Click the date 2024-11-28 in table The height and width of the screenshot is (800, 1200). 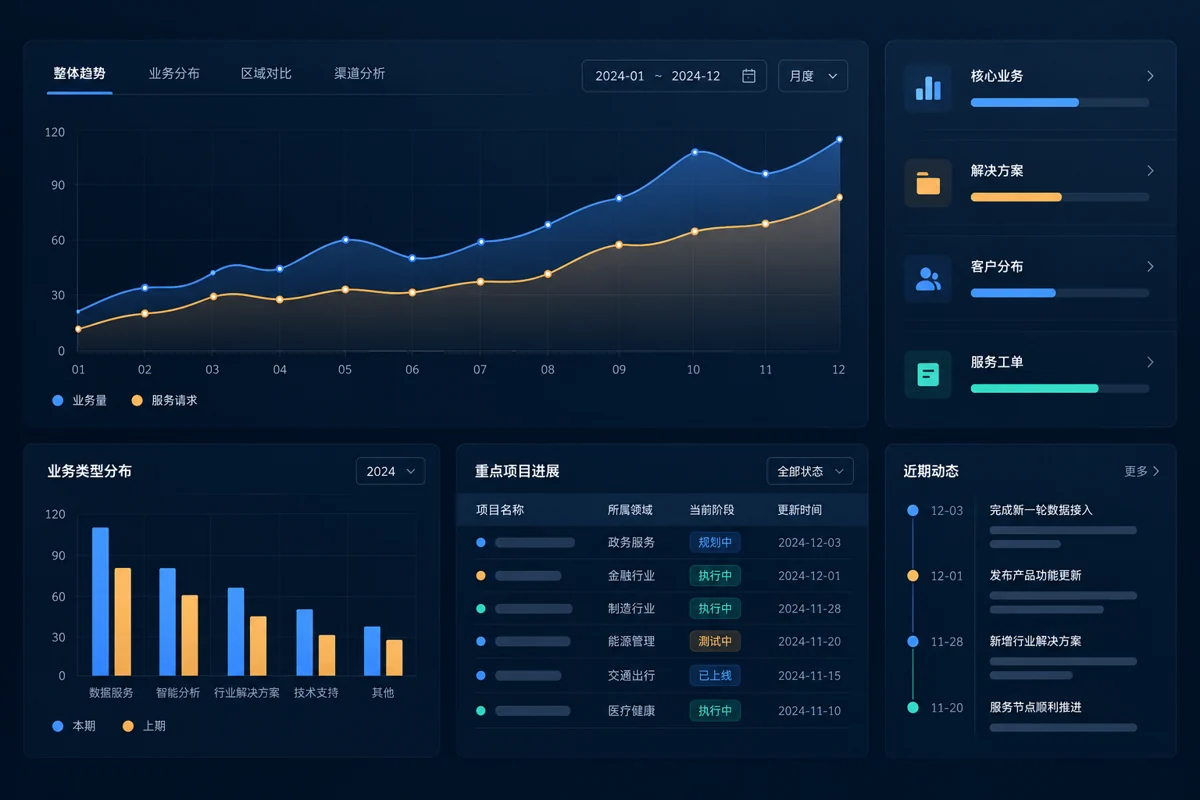click(810, 609)
